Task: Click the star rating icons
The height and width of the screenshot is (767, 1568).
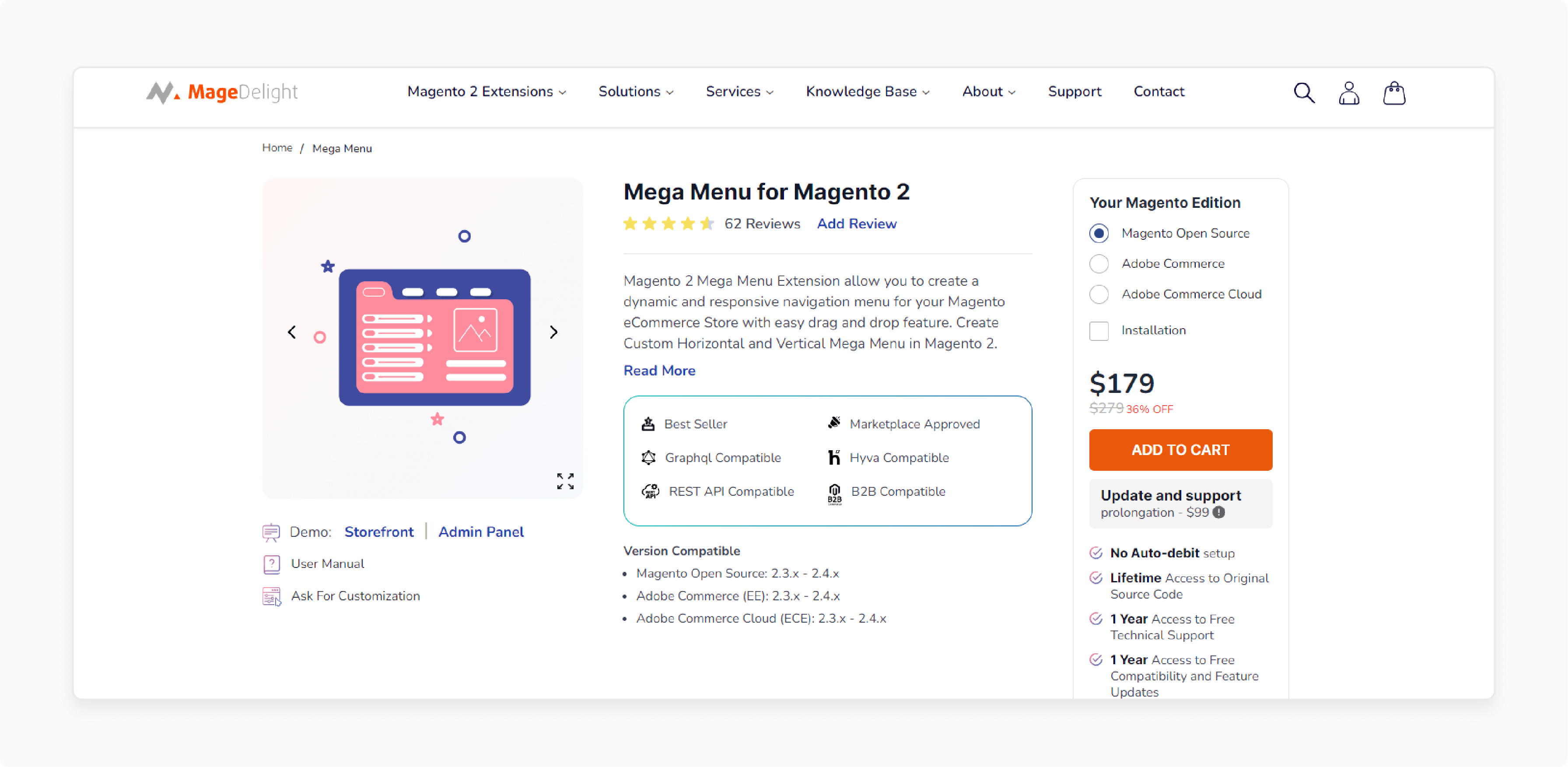Action: [668, 224]
